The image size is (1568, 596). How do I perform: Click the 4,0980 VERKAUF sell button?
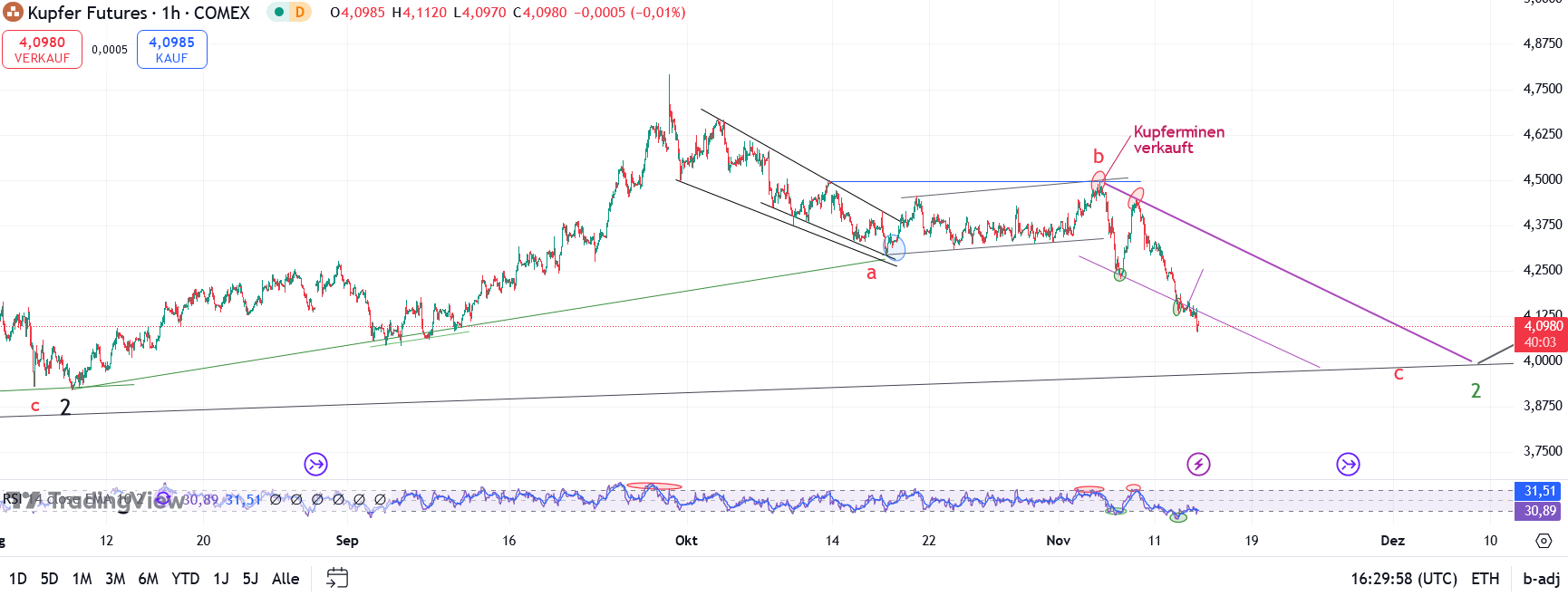coord(42,50)
